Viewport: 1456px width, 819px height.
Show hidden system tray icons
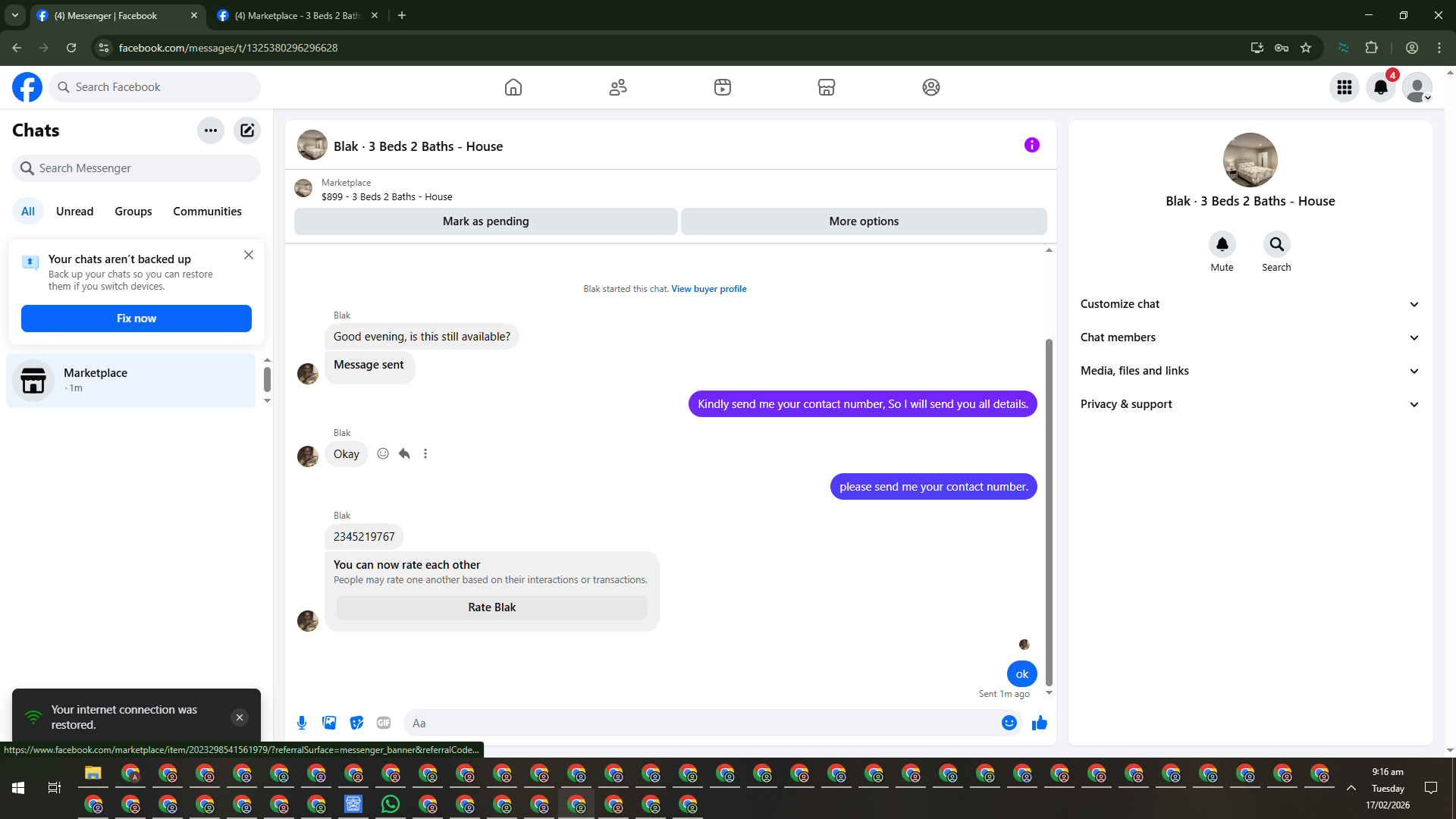tap(1351, 788)
